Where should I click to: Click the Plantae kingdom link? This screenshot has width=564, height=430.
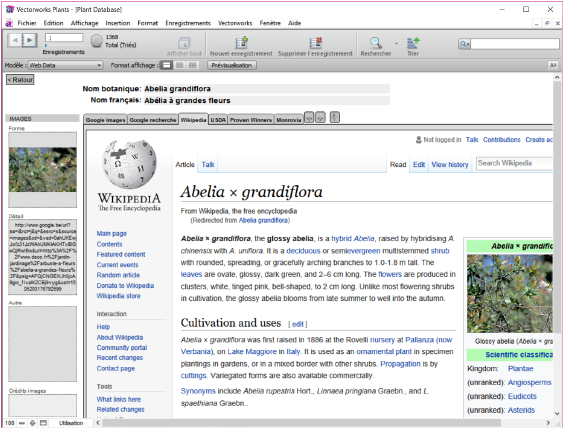coord(520,368)
